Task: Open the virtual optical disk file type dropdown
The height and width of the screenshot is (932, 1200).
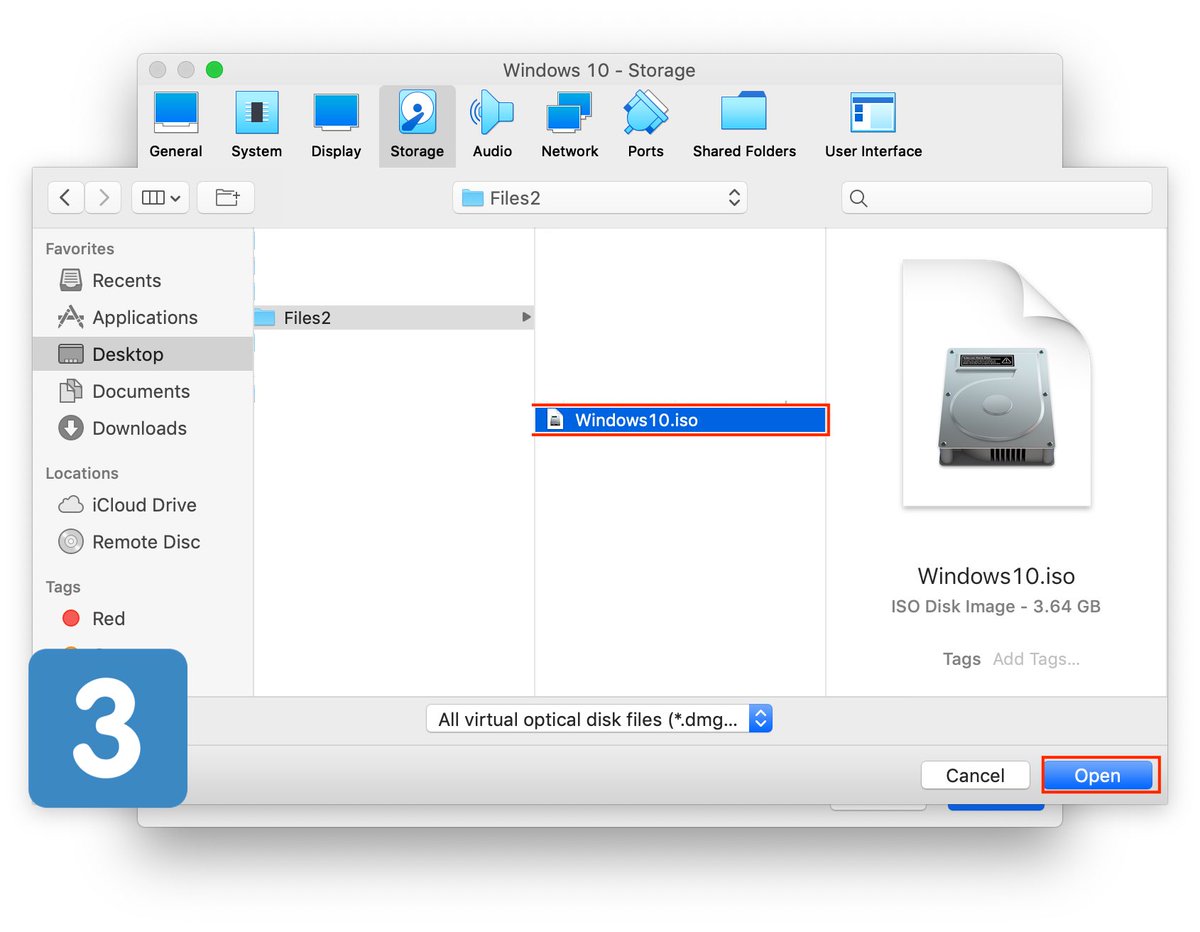Action: (x=600, y=719)
